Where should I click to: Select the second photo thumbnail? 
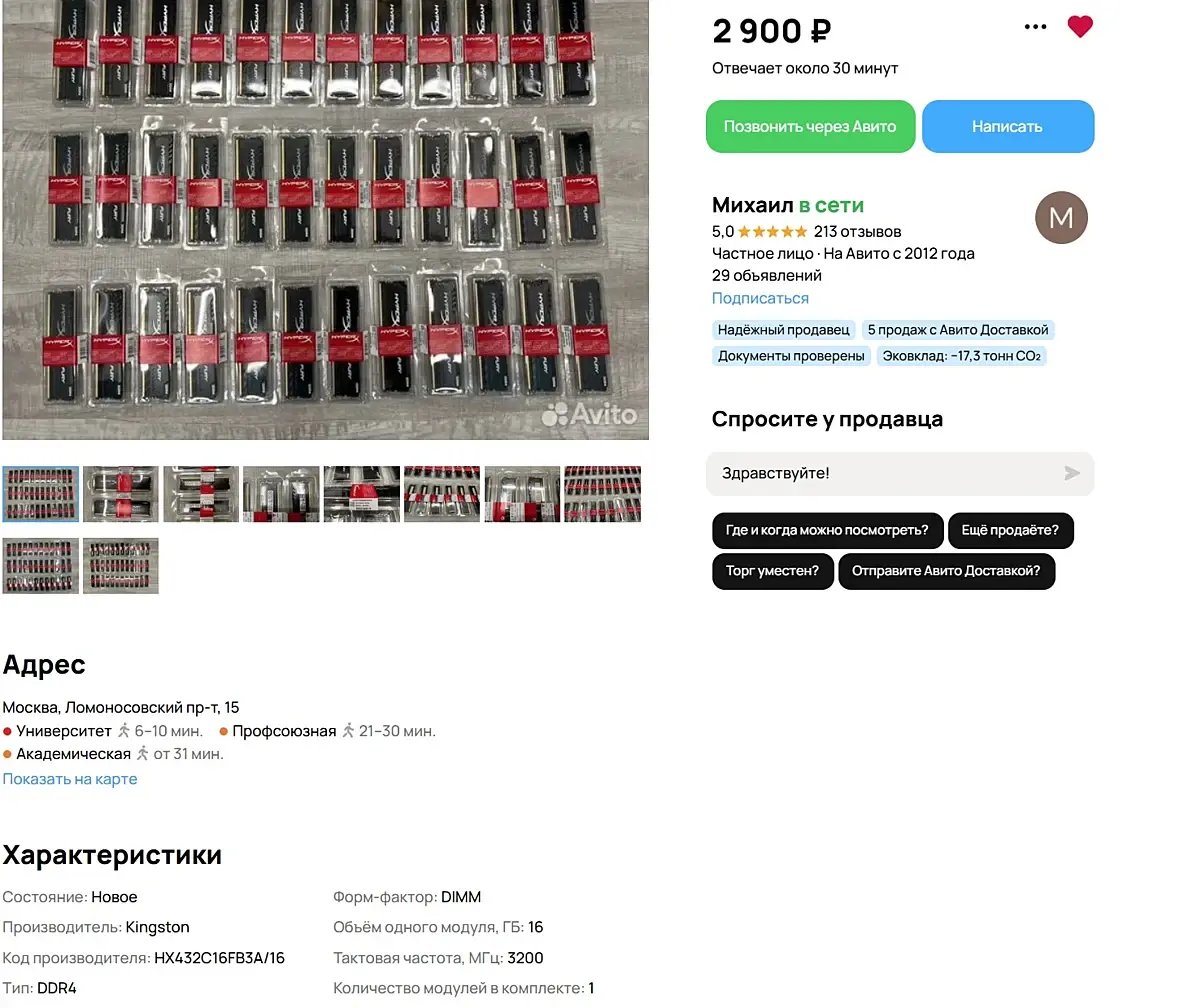(120, 494)
